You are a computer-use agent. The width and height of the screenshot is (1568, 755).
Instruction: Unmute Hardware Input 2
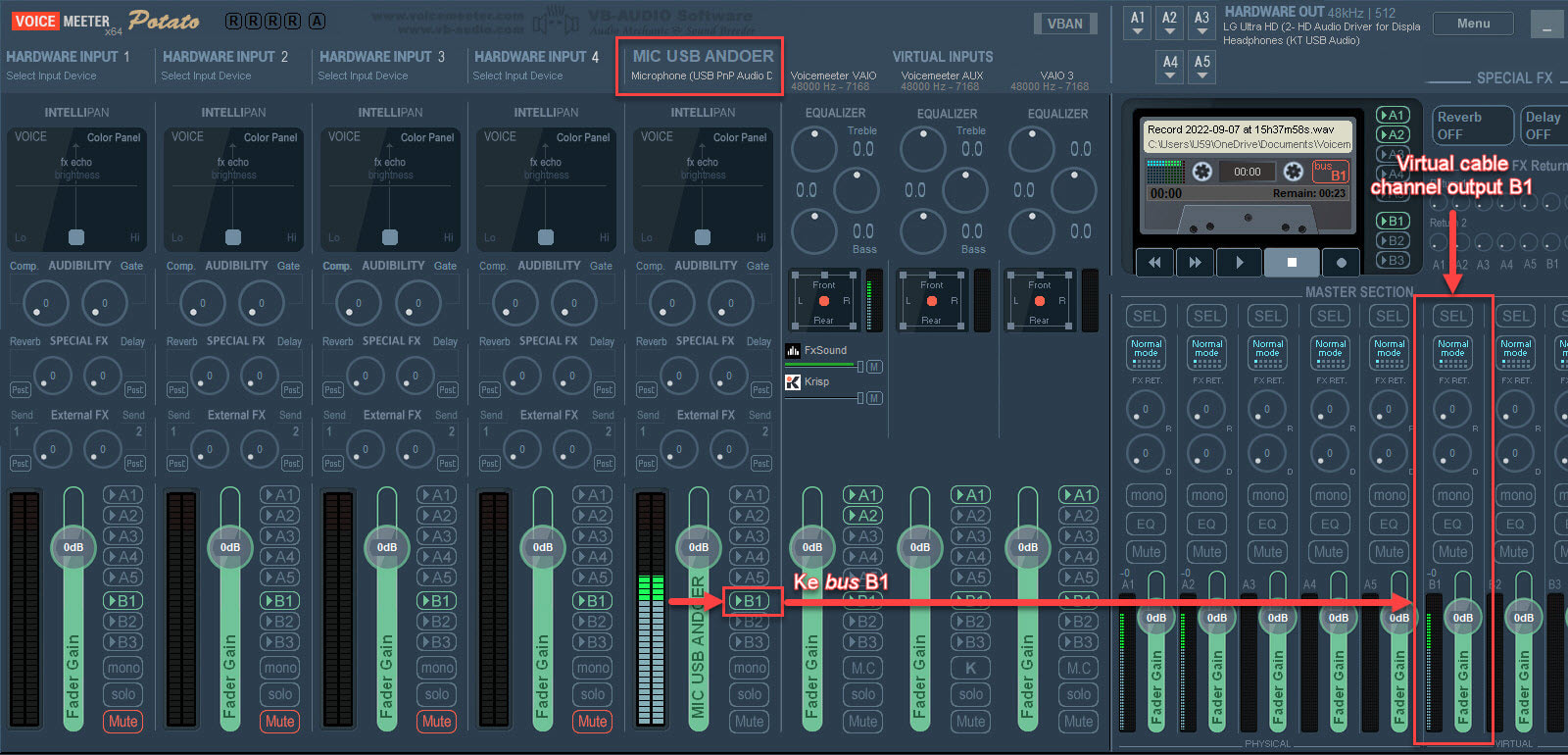280,721
